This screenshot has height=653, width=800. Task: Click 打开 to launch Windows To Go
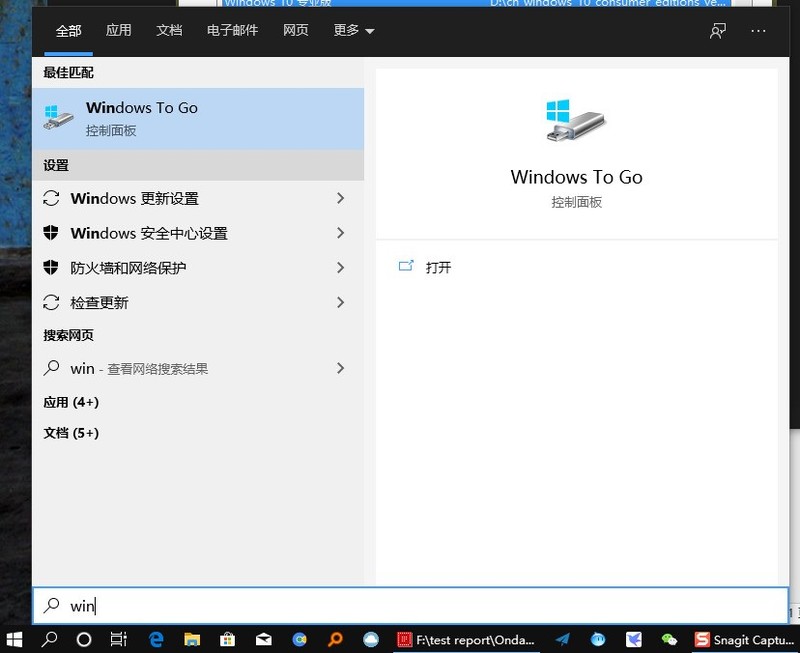pos(436,267)
